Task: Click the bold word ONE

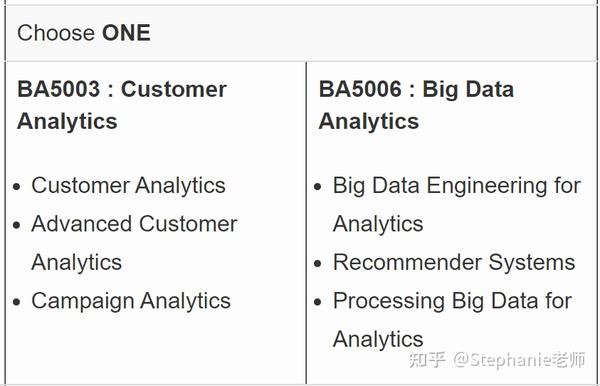Action: 126,33
